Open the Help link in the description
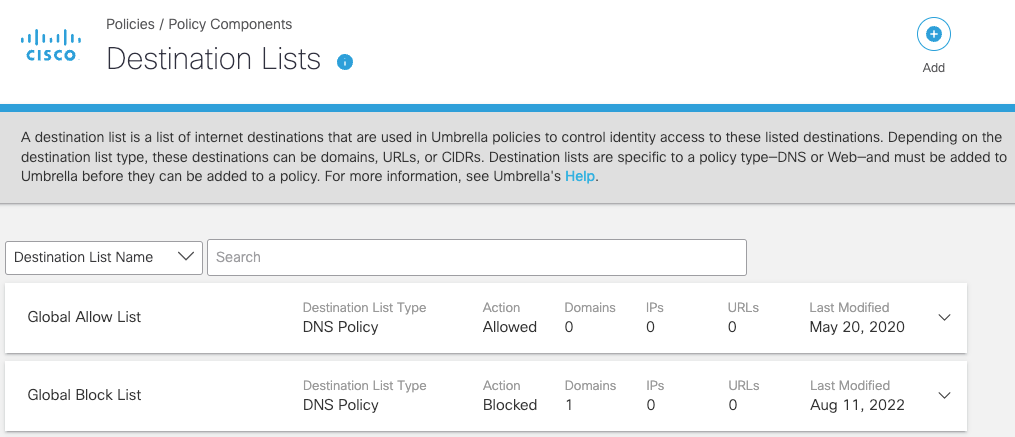The width and height of the screenshot is (1015, 437). pyautogui.click(x=580, y=176)
